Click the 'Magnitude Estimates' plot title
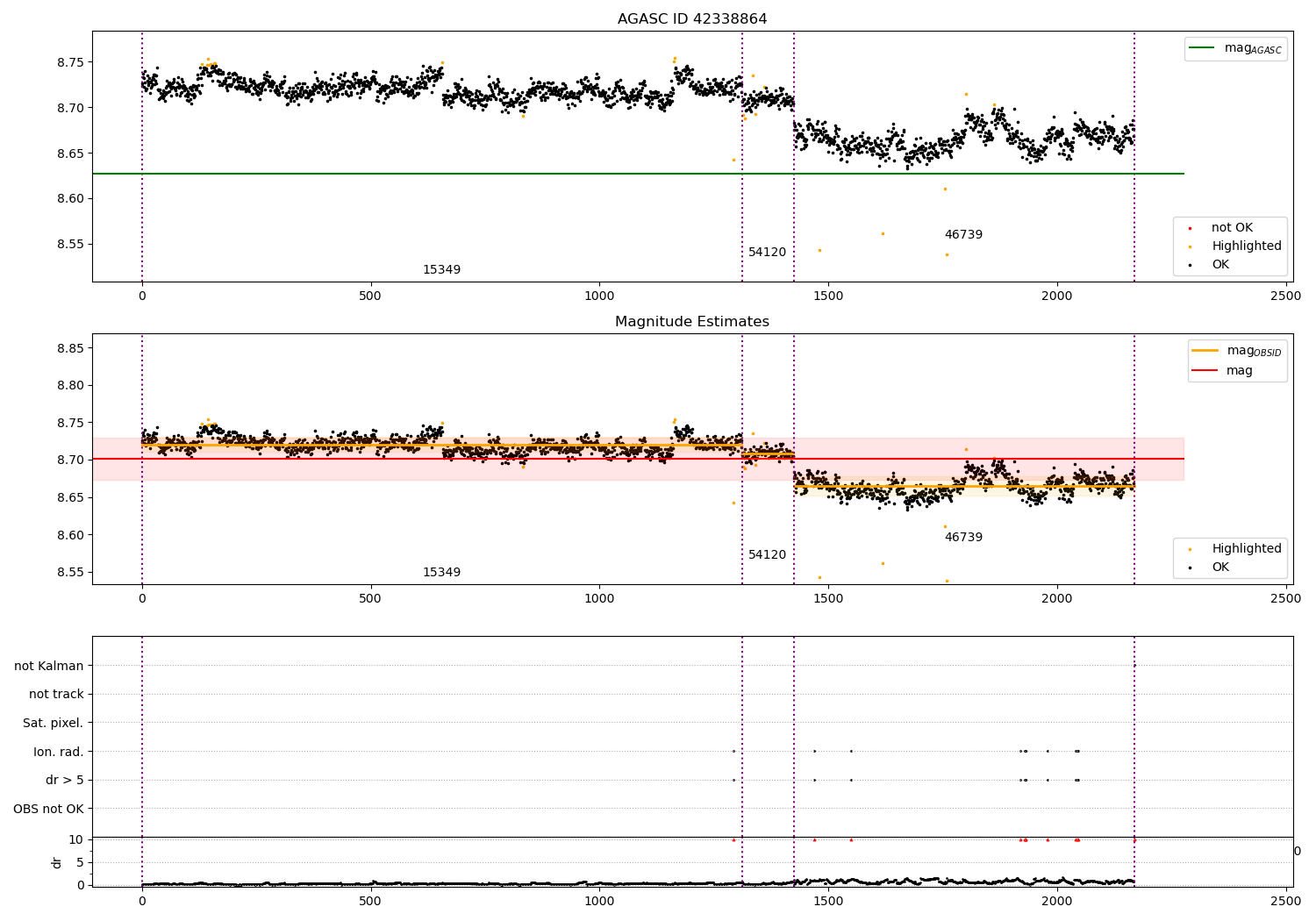 point(691,322)
